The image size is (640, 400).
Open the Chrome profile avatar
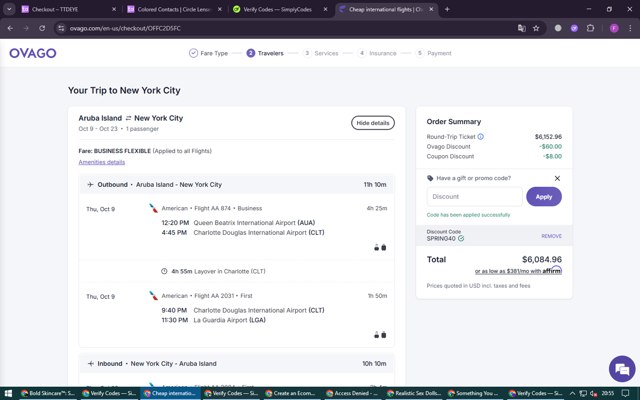(614, 28)
